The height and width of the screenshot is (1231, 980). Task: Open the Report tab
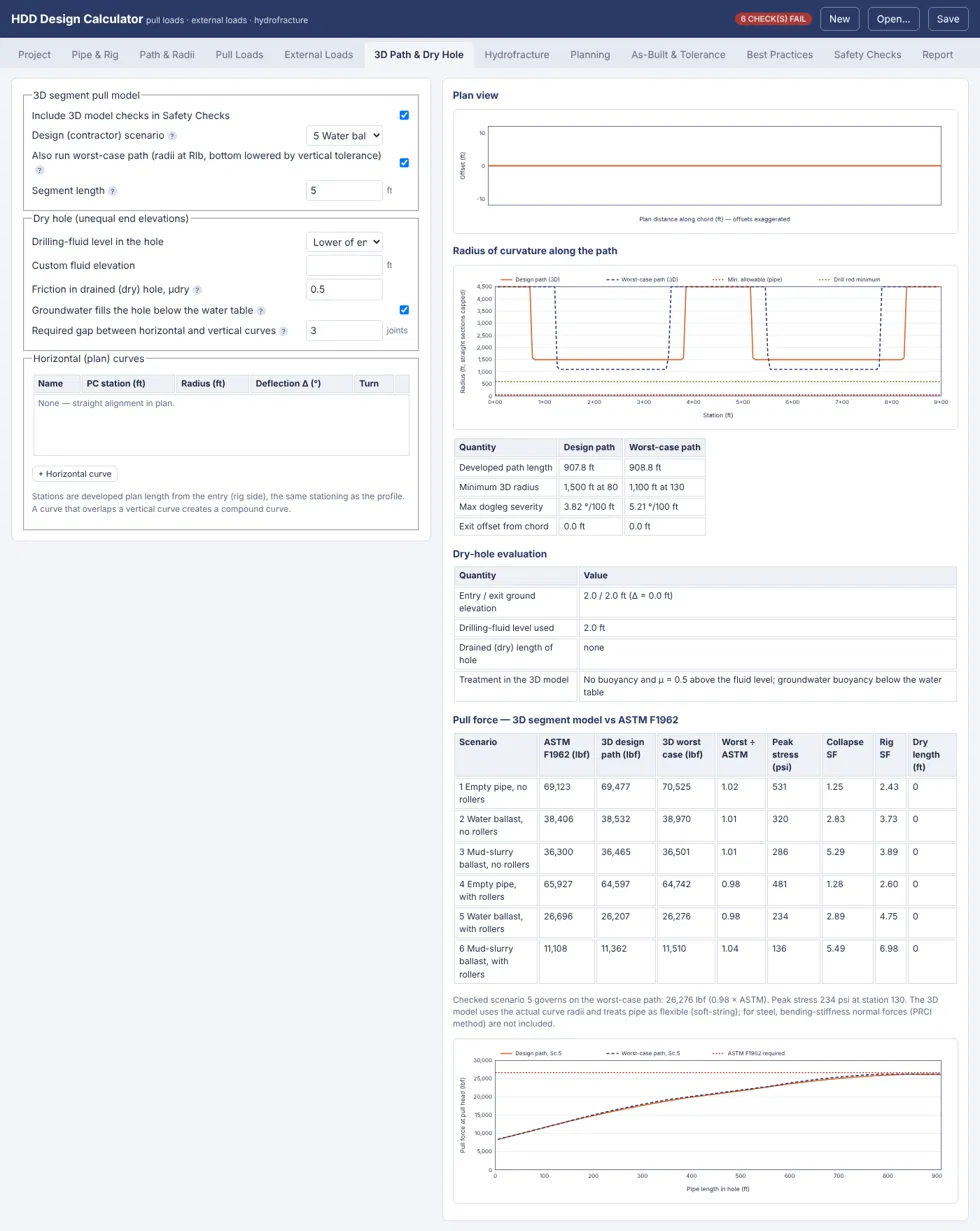(938, 55)
